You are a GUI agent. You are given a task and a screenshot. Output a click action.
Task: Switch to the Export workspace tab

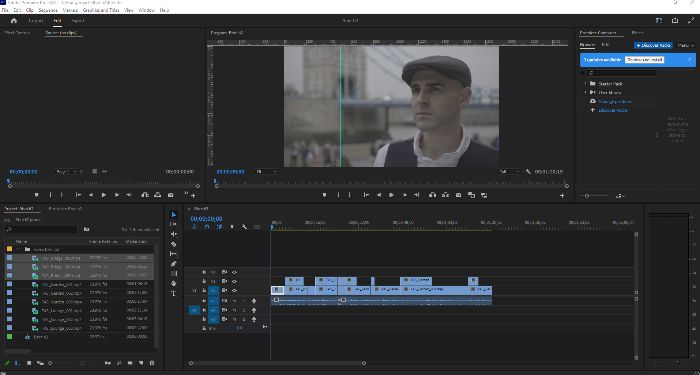tap(78, 21)
